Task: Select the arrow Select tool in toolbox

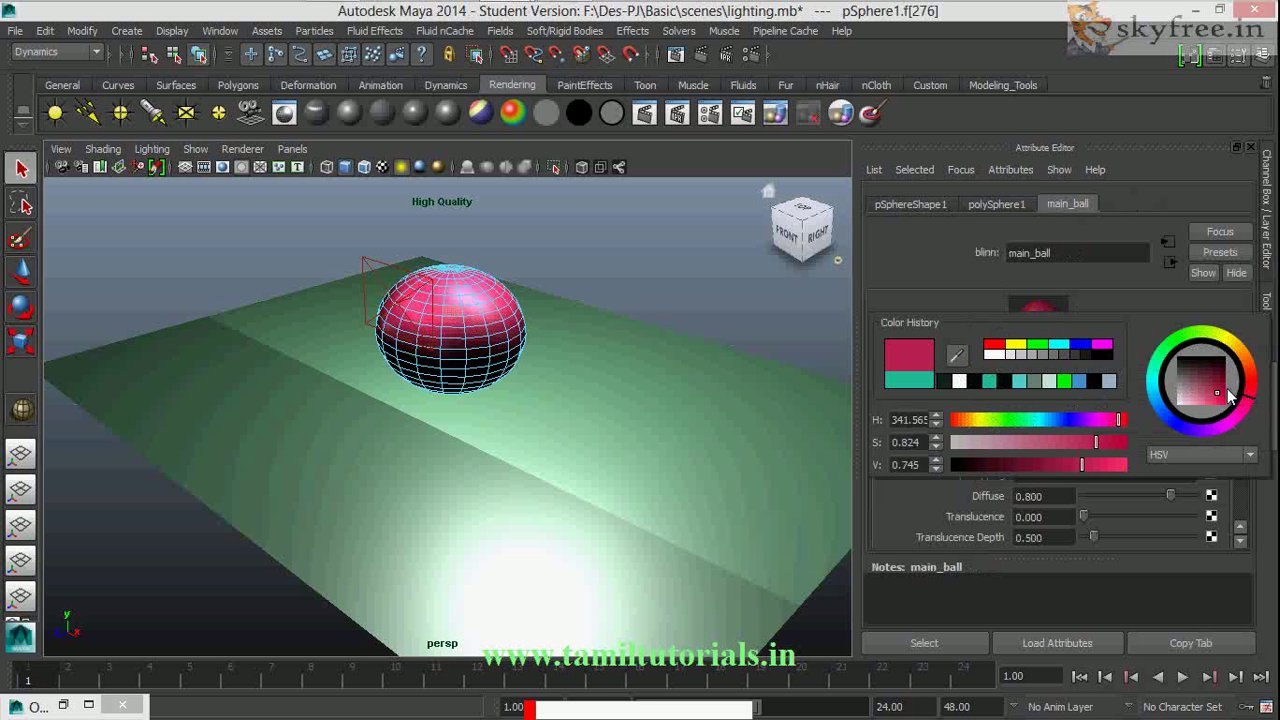Action: [21, 169]
